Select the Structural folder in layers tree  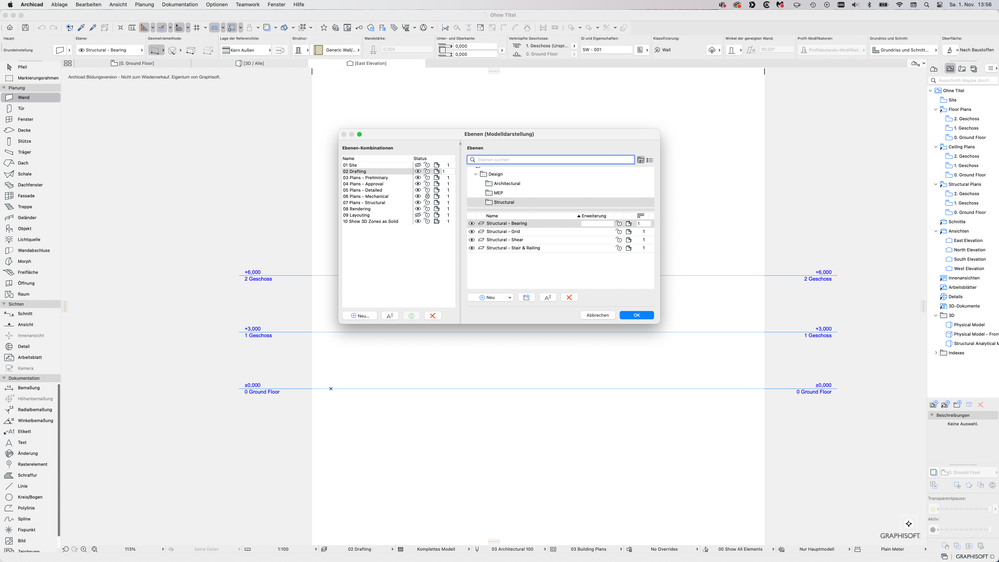click(x=504, y=202)
